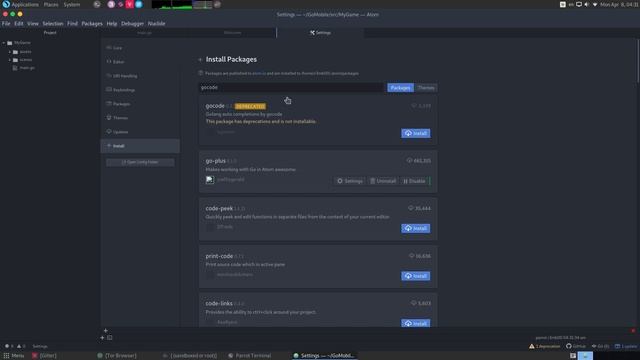
Task: Select the Project panel tab
Action: coord(50,33)
